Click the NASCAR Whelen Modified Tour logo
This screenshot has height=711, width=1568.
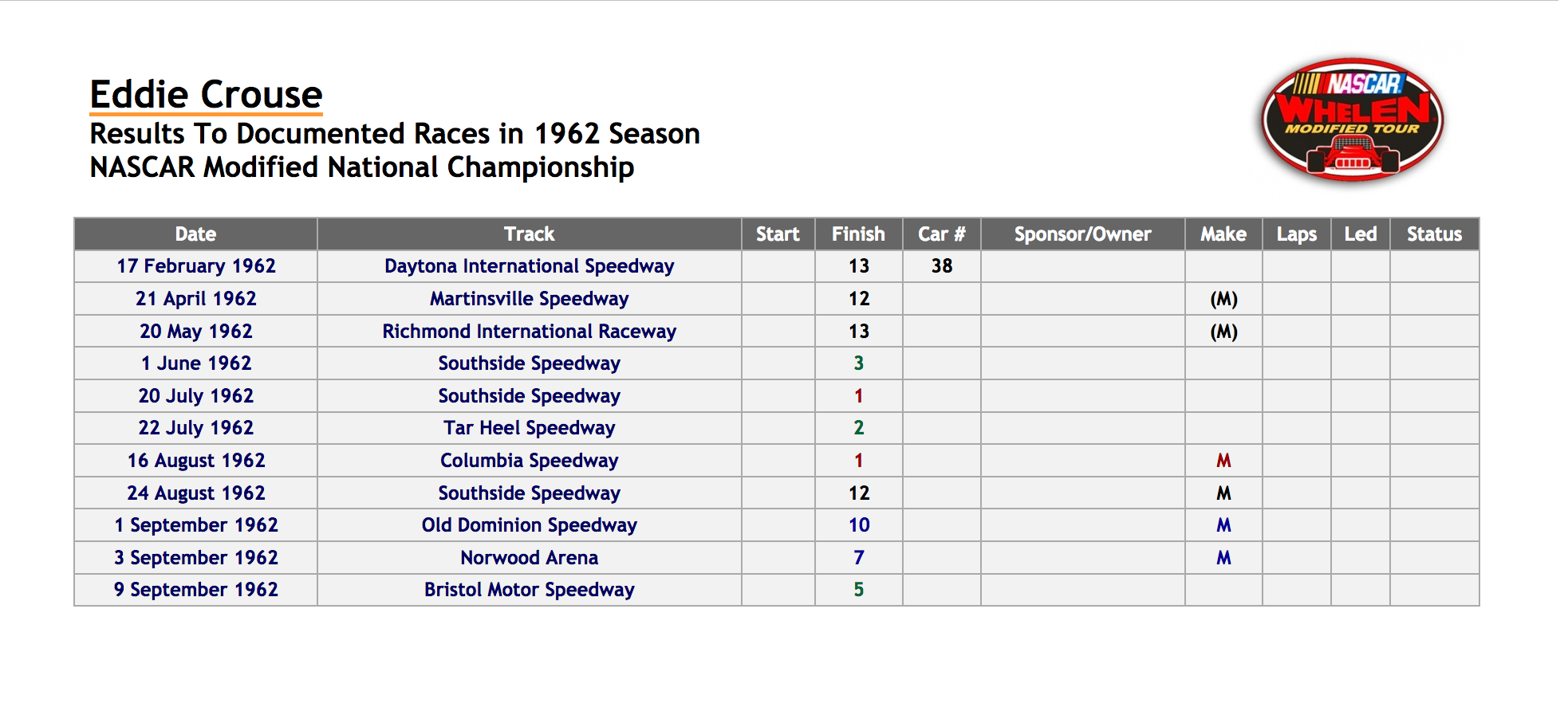point(1352,120)
